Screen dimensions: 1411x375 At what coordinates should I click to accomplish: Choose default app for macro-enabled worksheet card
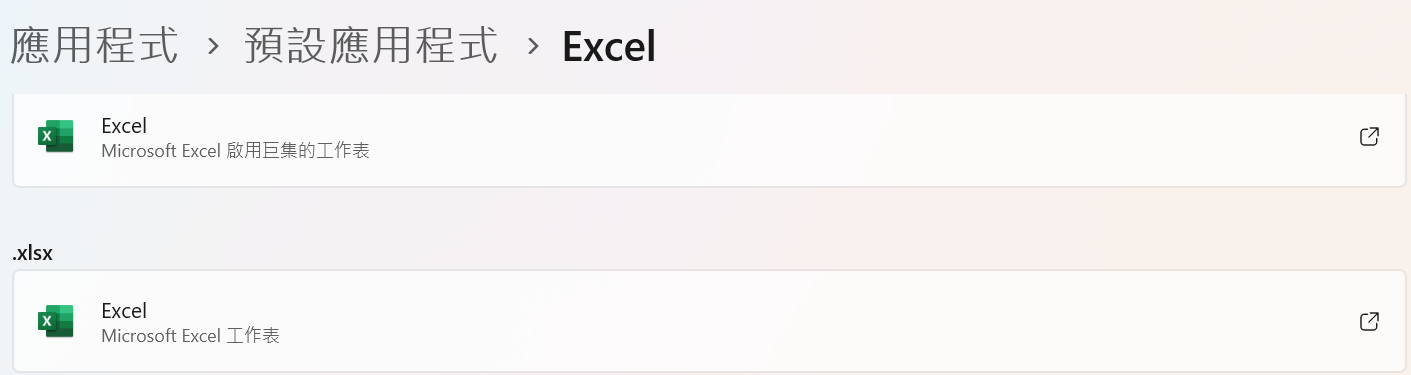(709, 138)
